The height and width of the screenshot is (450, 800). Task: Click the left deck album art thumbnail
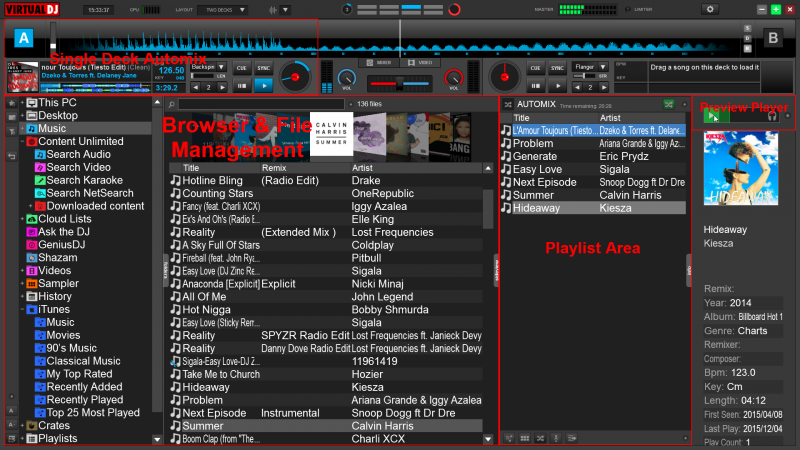coord(22,78)
